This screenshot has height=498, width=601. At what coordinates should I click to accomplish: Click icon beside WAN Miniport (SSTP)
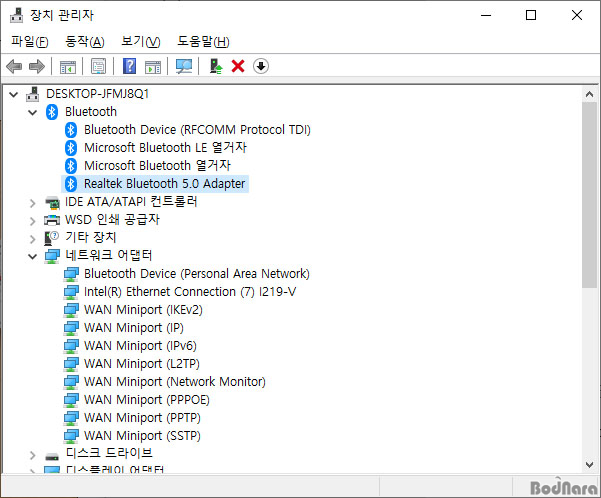[71, 436]
